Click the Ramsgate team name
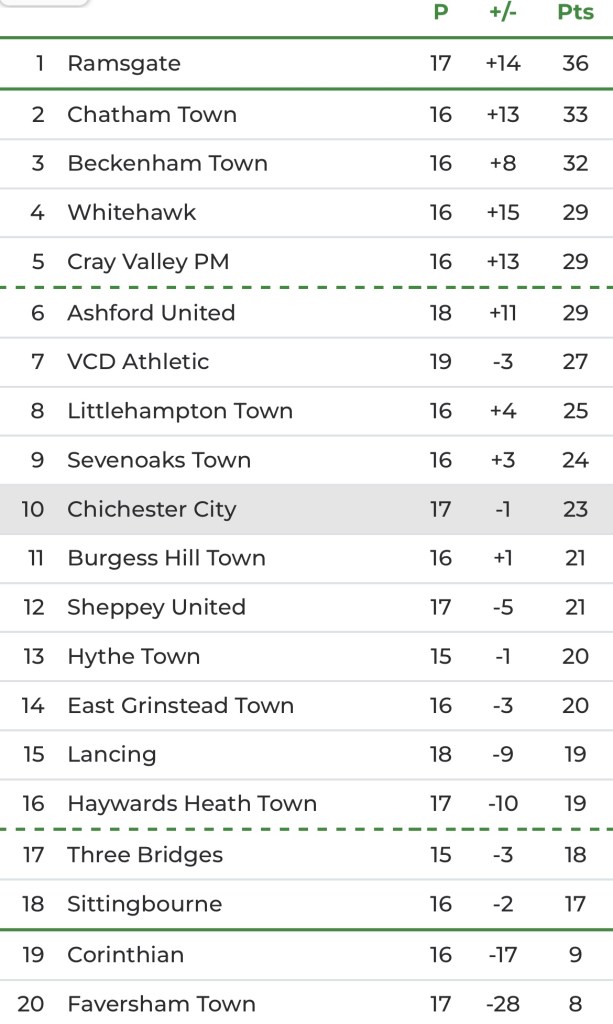613x1024 pixels. [124, 64]
